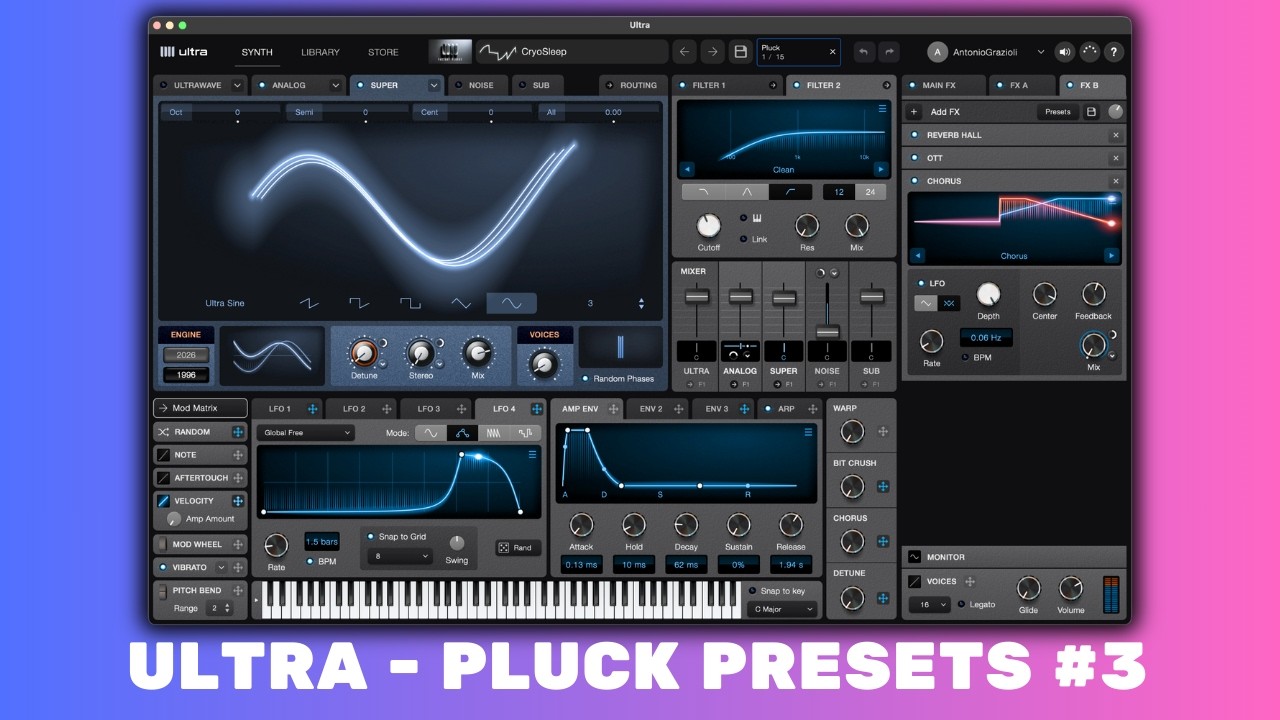This screenshot has height=720, width=1280.
Task: Toggle the ULTRAWAVE oscillator power
Action: pos(165,85)
